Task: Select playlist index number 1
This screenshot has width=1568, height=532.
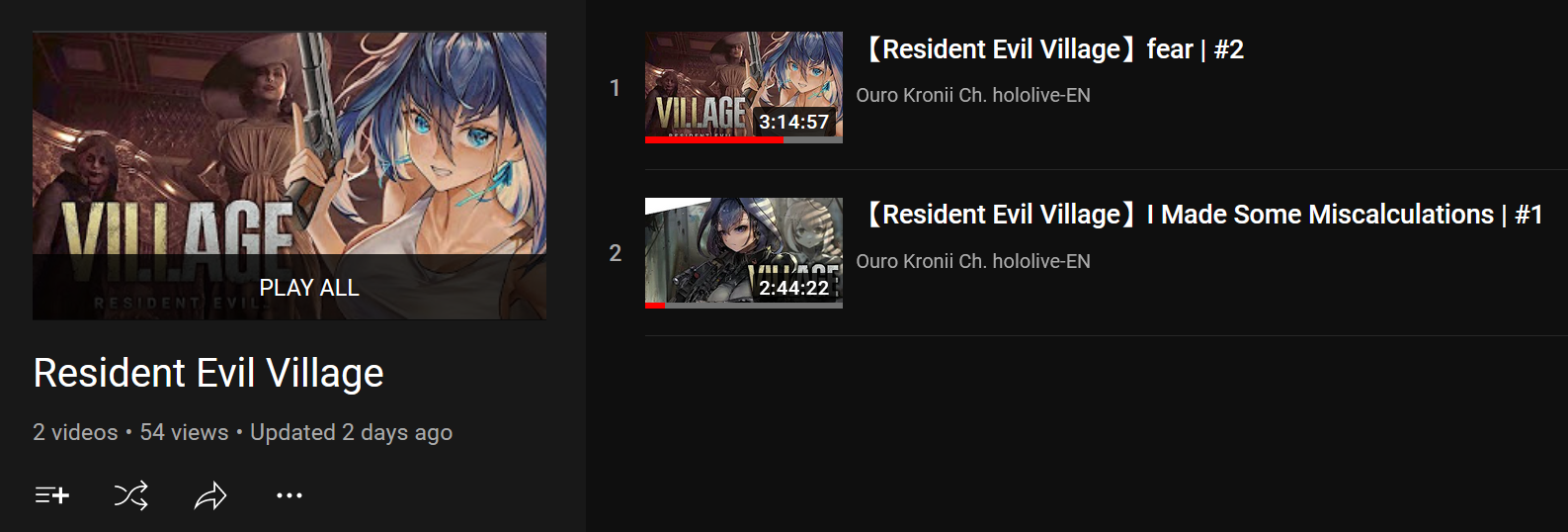Action: coord(615,88)
